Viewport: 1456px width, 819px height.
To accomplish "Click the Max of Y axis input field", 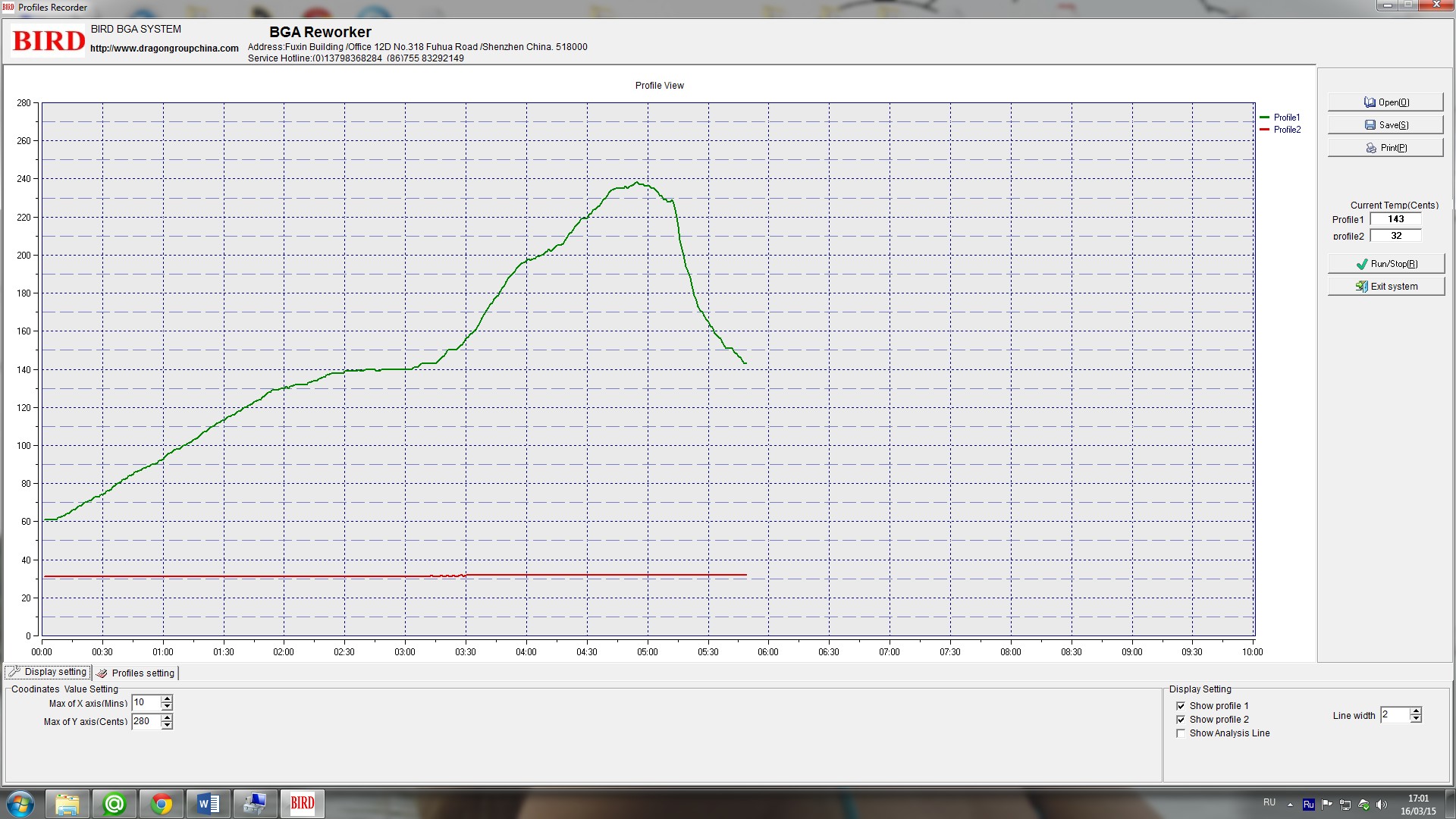I will [146, 721].
